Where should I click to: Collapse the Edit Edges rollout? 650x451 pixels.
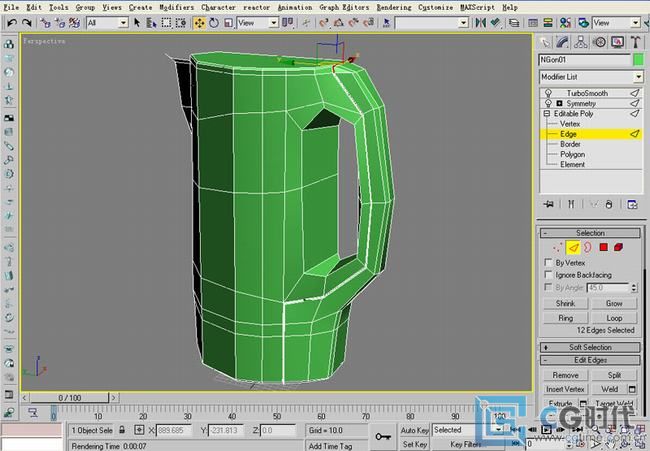point(590,360)
